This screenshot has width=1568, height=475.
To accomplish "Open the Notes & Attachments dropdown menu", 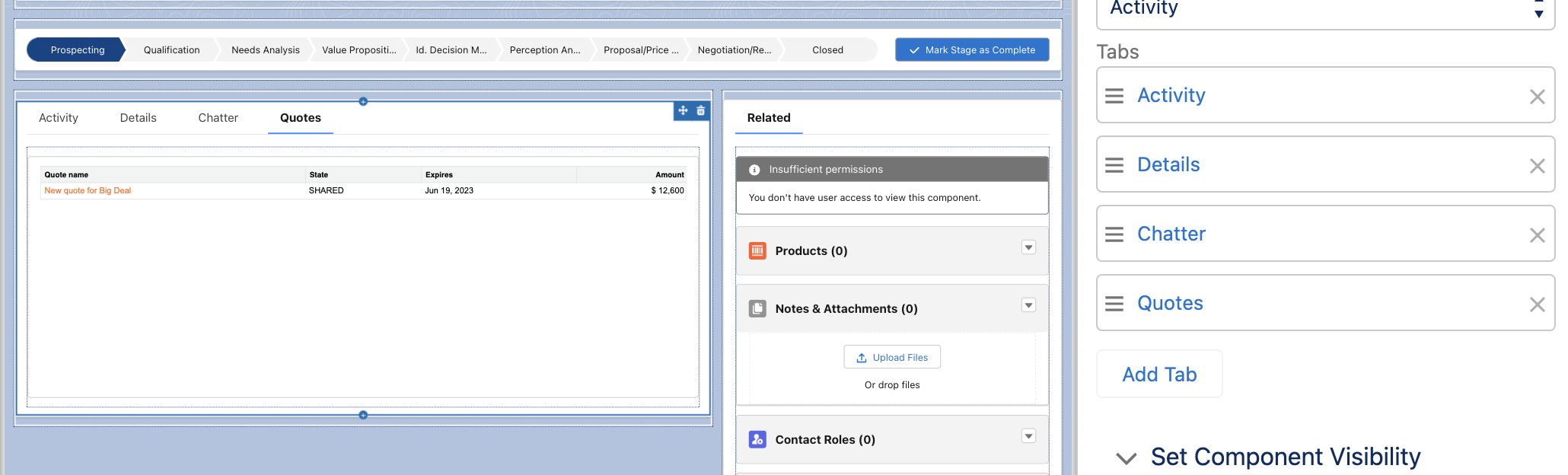I will coord(1028,305).
